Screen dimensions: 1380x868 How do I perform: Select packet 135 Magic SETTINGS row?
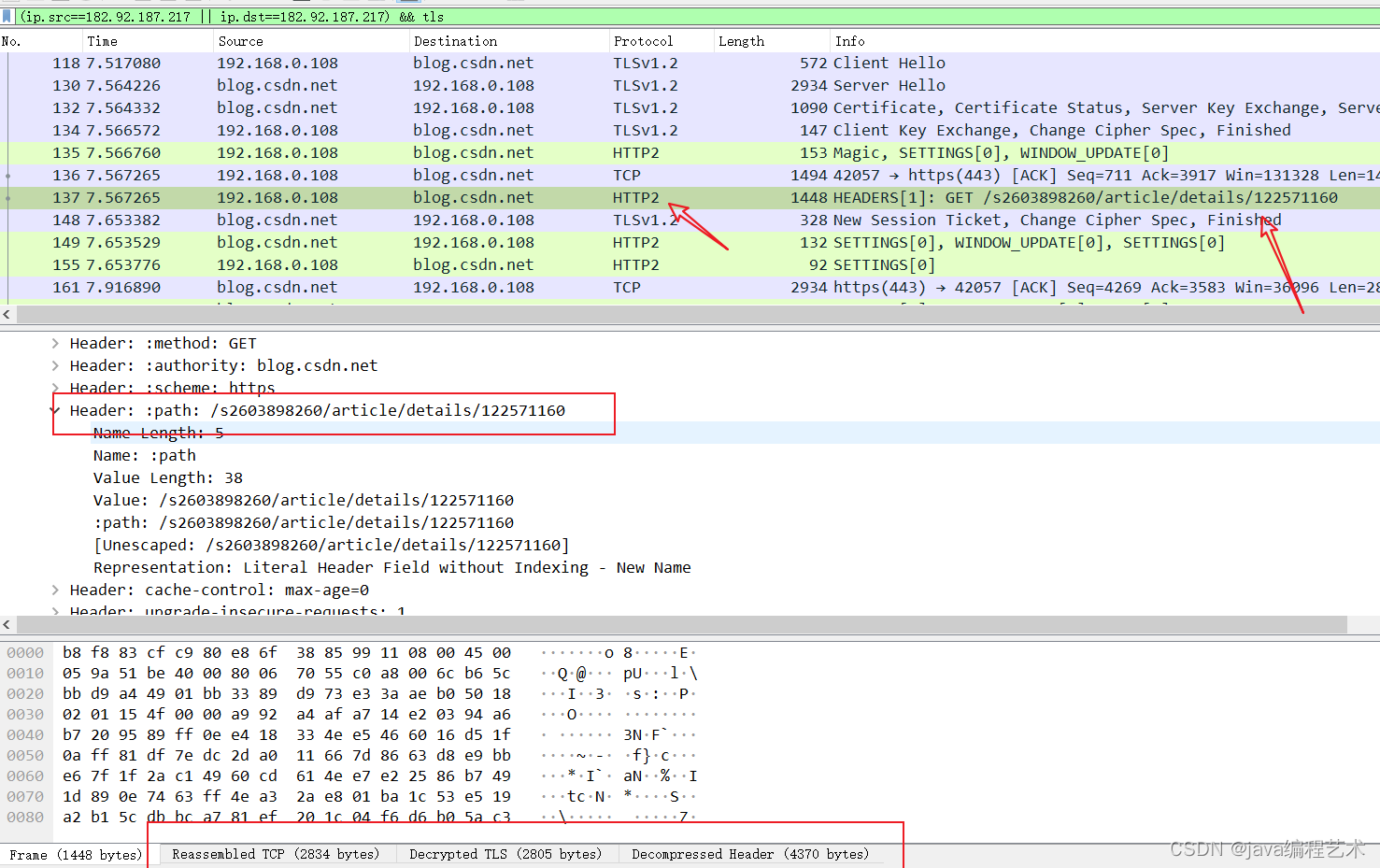point(561,153)
